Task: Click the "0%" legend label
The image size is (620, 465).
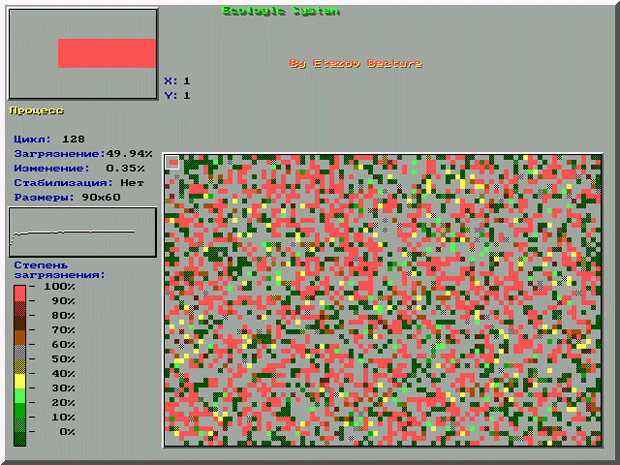Action: pos(67,431)
